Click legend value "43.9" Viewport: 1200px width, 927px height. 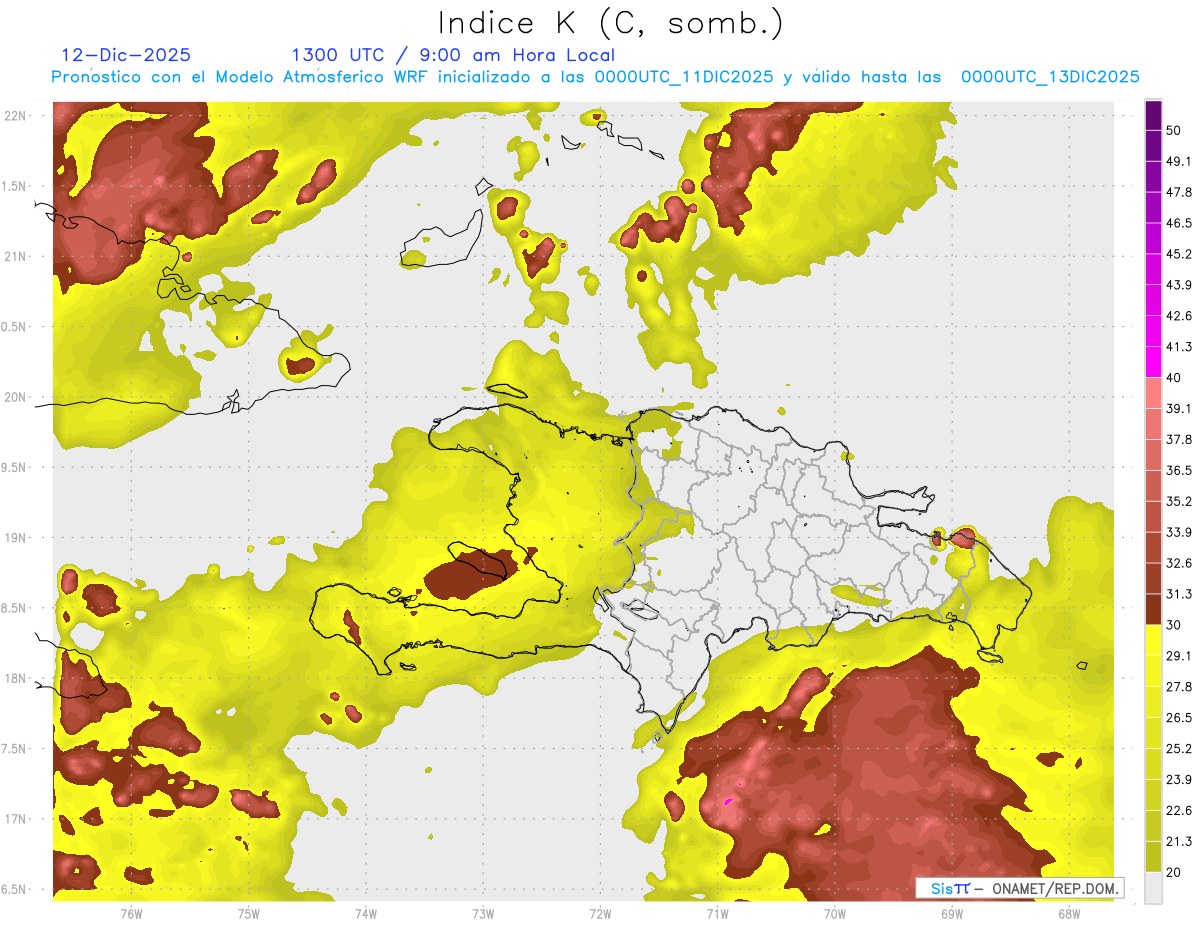tap(1180, 285)
